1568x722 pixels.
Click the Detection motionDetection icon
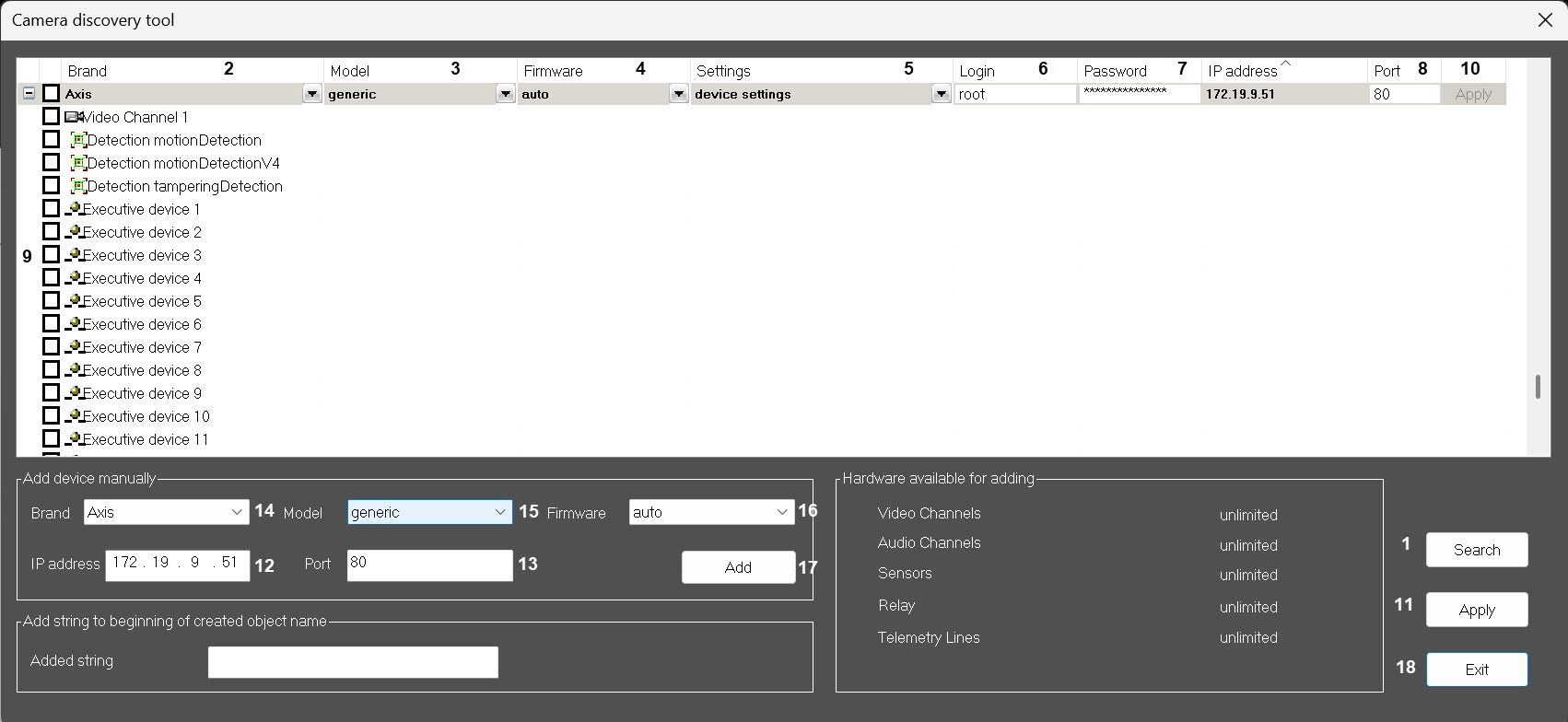coord(78,140)
